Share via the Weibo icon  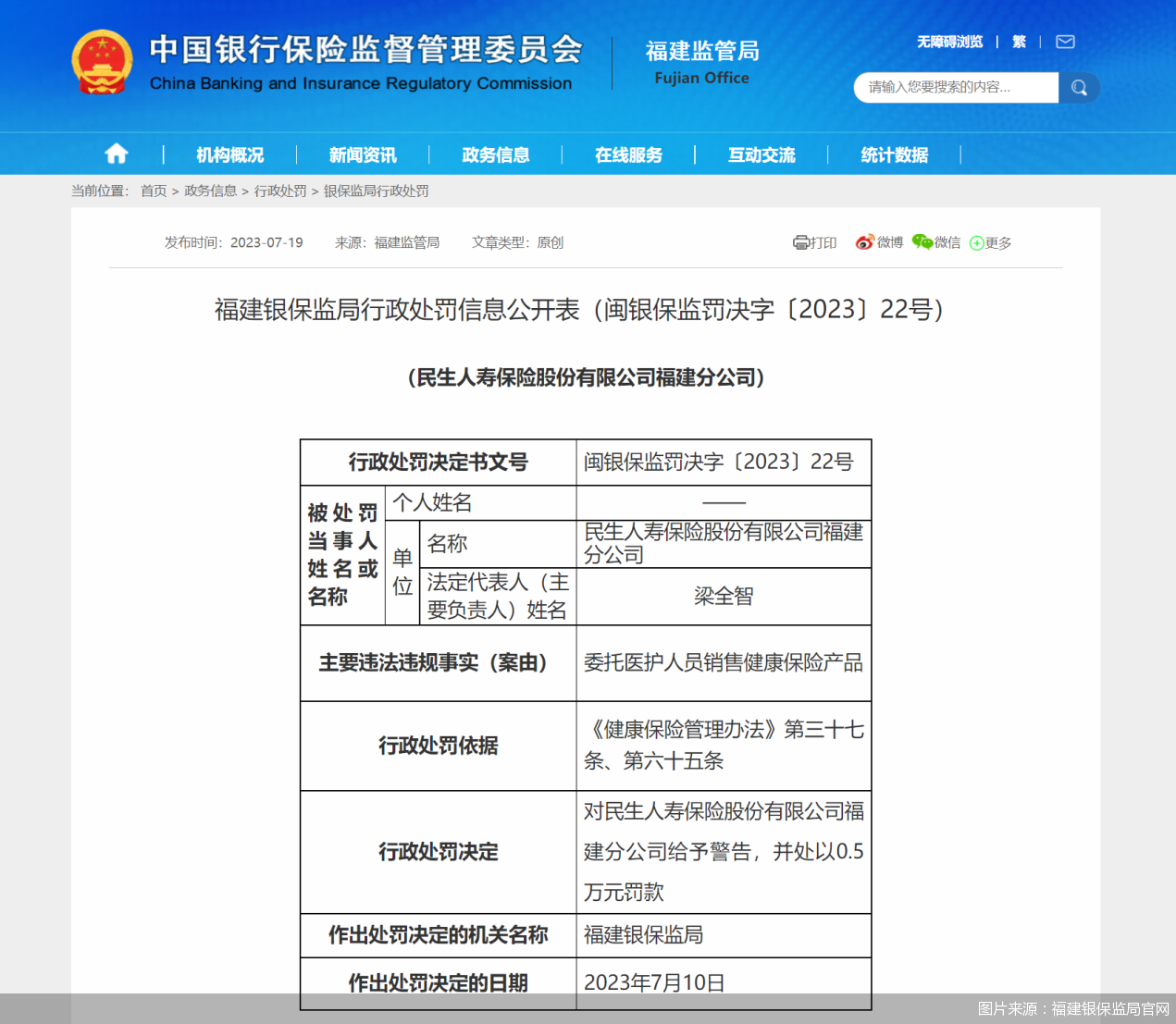point(865,242)
